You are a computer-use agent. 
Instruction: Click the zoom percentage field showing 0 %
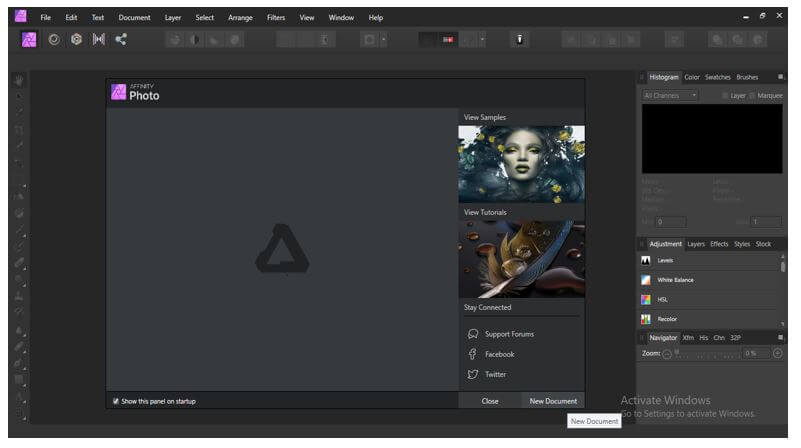point(755,353)
